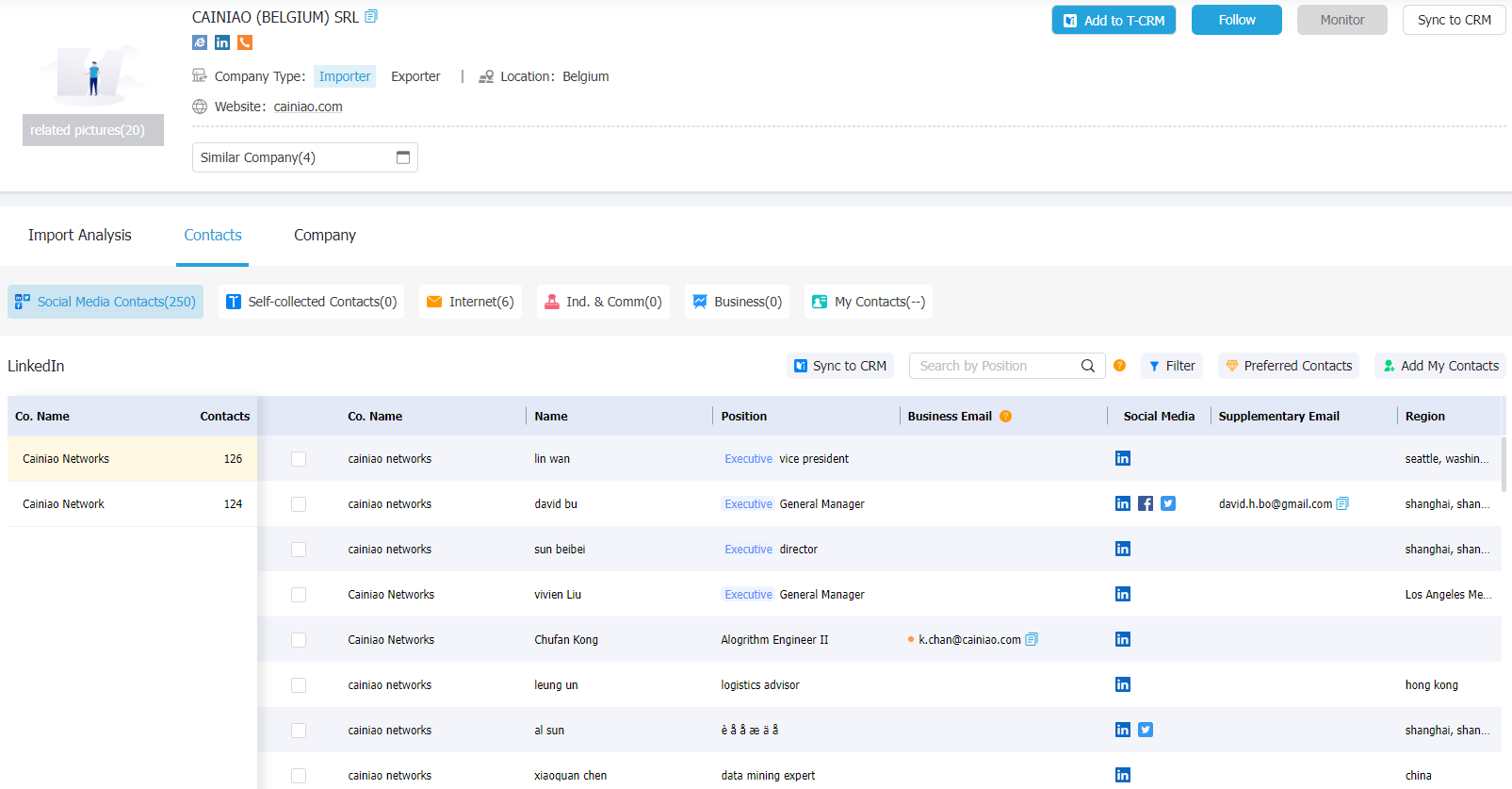The image size is (1512, 789).
Task: Open david bu's Twitter icon
Action: (1168, 503)
